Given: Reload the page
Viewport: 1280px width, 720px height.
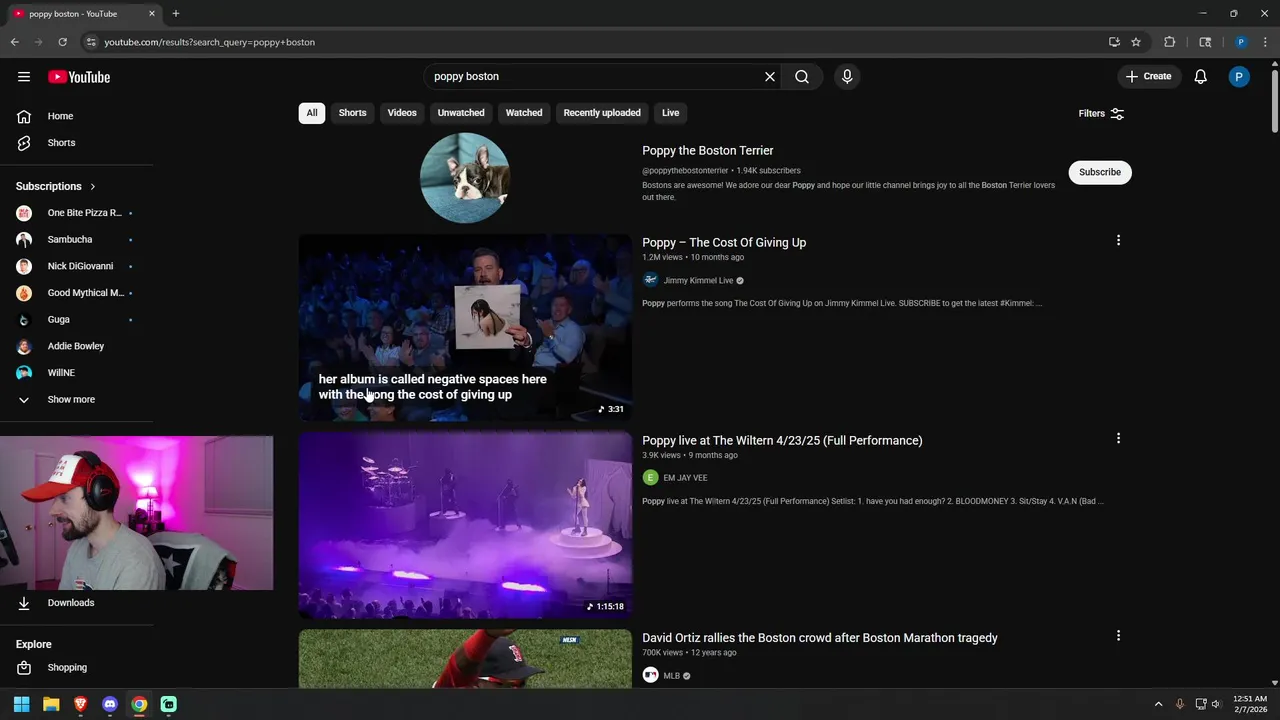Looking at the screenshot, I should click(x=62, y=42).
